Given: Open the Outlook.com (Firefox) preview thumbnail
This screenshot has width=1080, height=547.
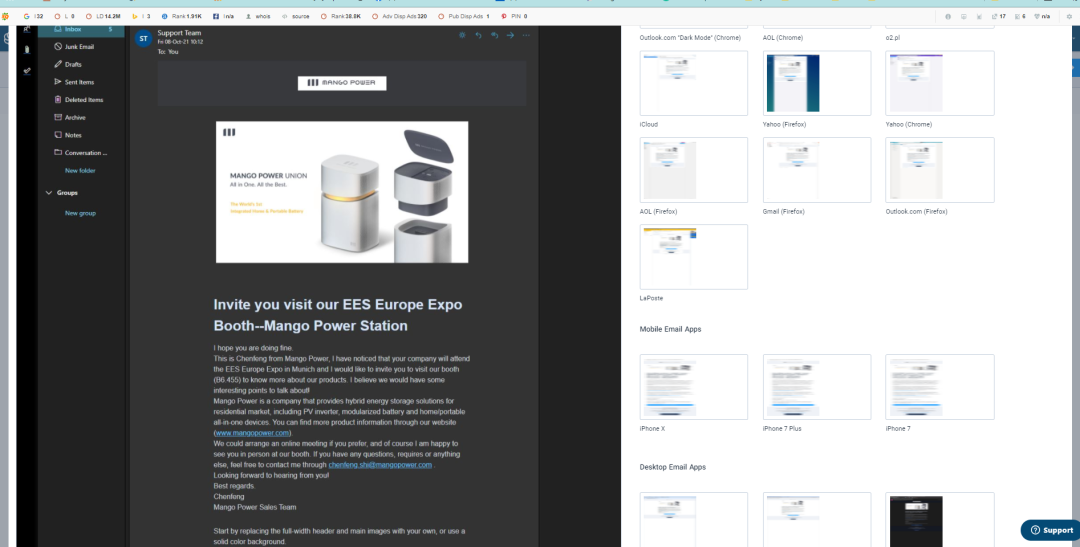Looking at the screenshot, I should (939, 170).
